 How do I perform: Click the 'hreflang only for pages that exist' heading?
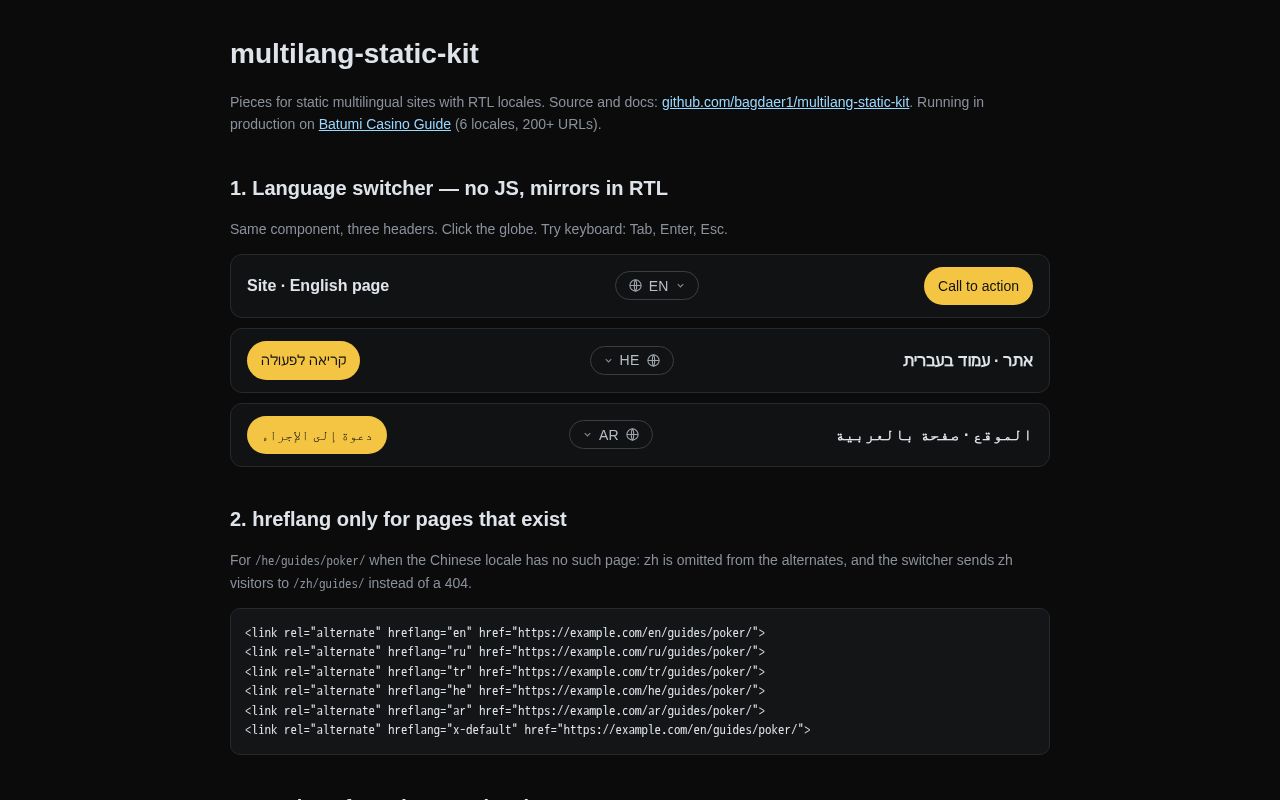[x=398, y=519]
